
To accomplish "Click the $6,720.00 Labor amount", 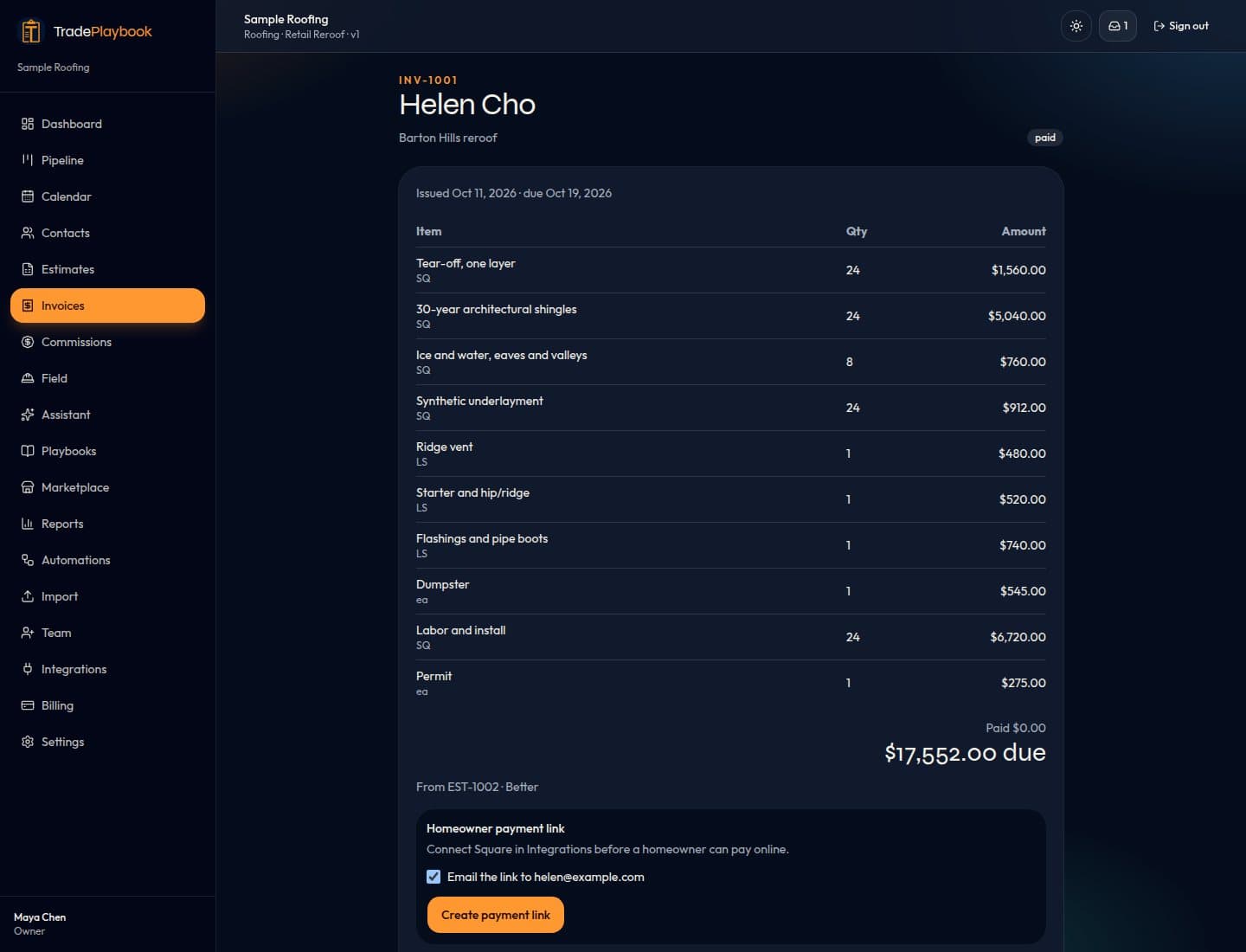I will tap(1018, 637).
